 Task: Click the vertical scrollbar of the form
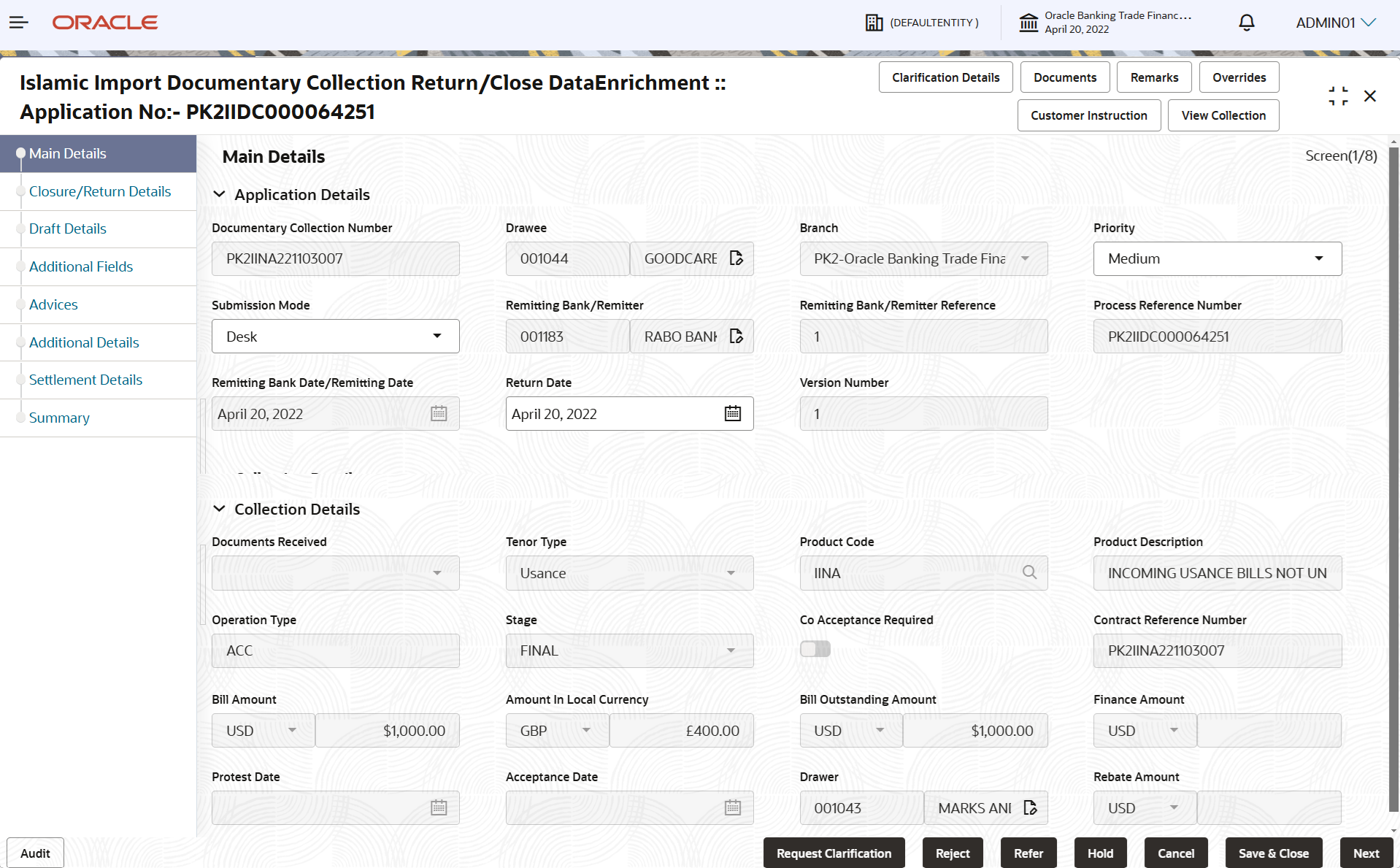point(1393,478)
